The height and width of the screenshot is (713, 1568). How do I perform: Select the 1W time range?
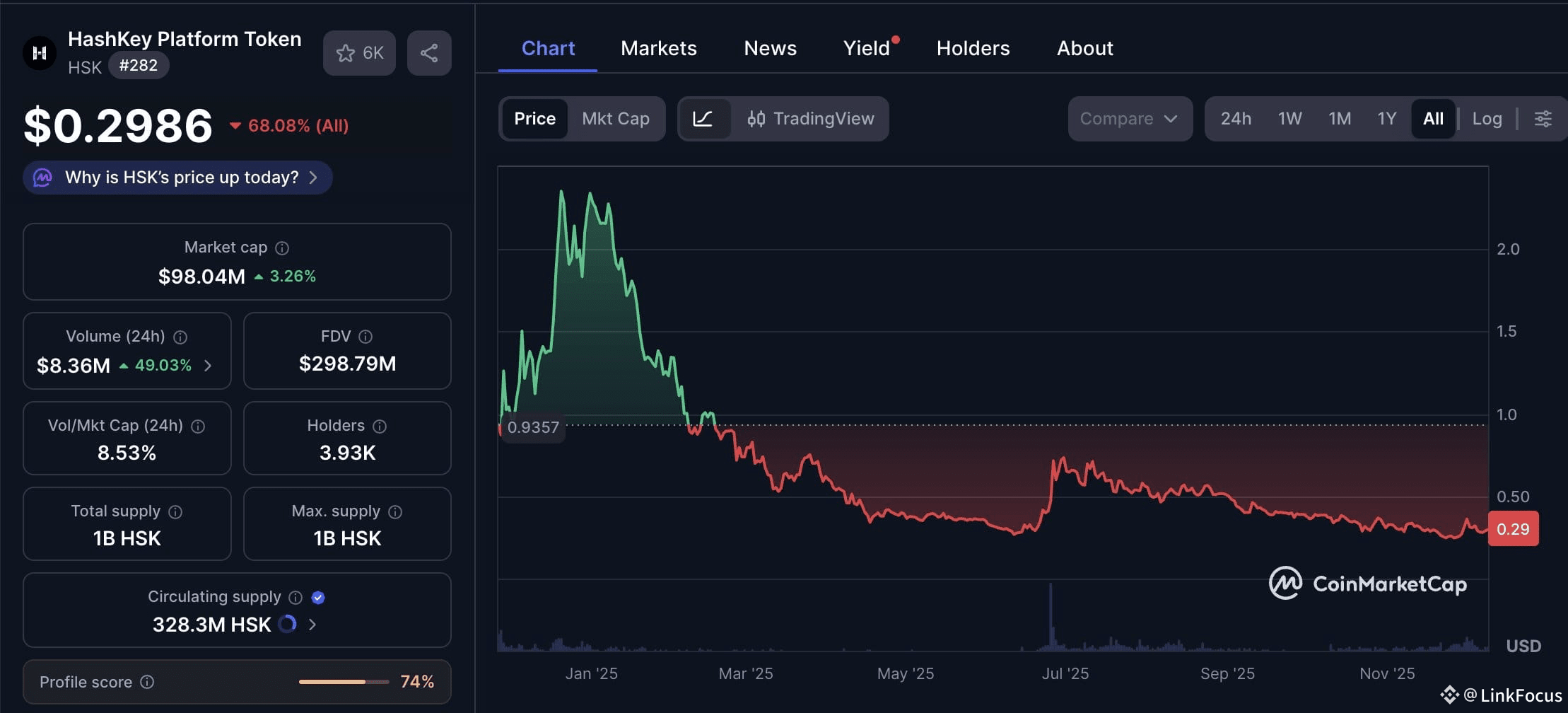tap(1289, 119)
